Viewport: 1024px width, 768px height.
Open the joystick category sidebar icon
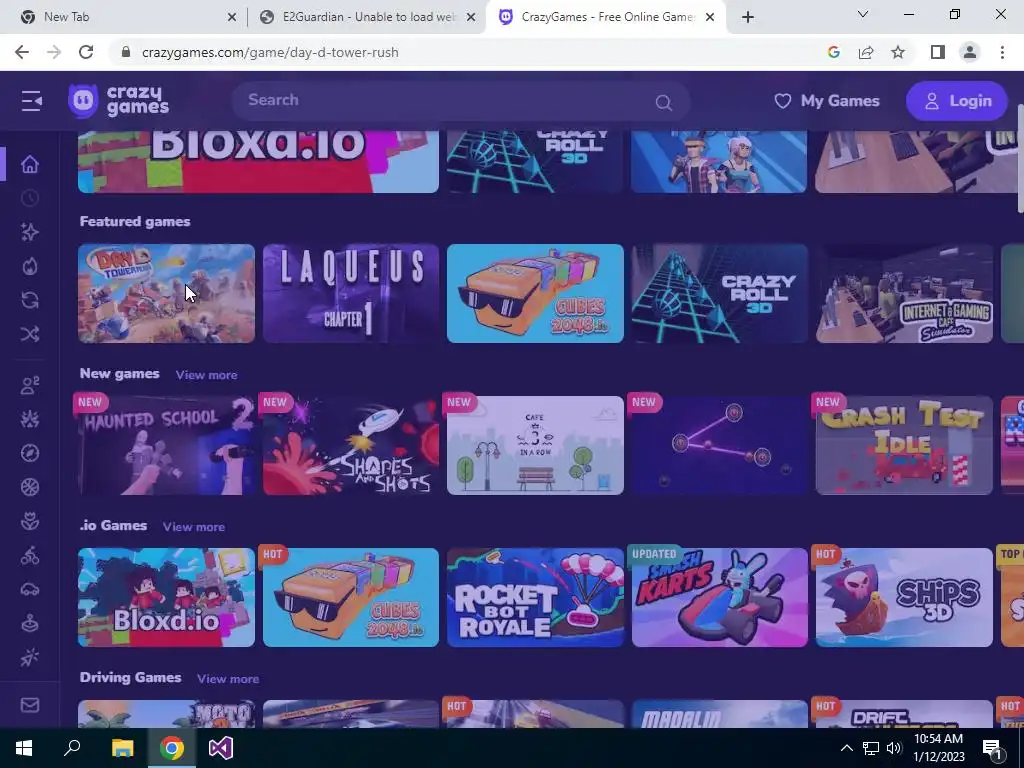coord(30,624)
